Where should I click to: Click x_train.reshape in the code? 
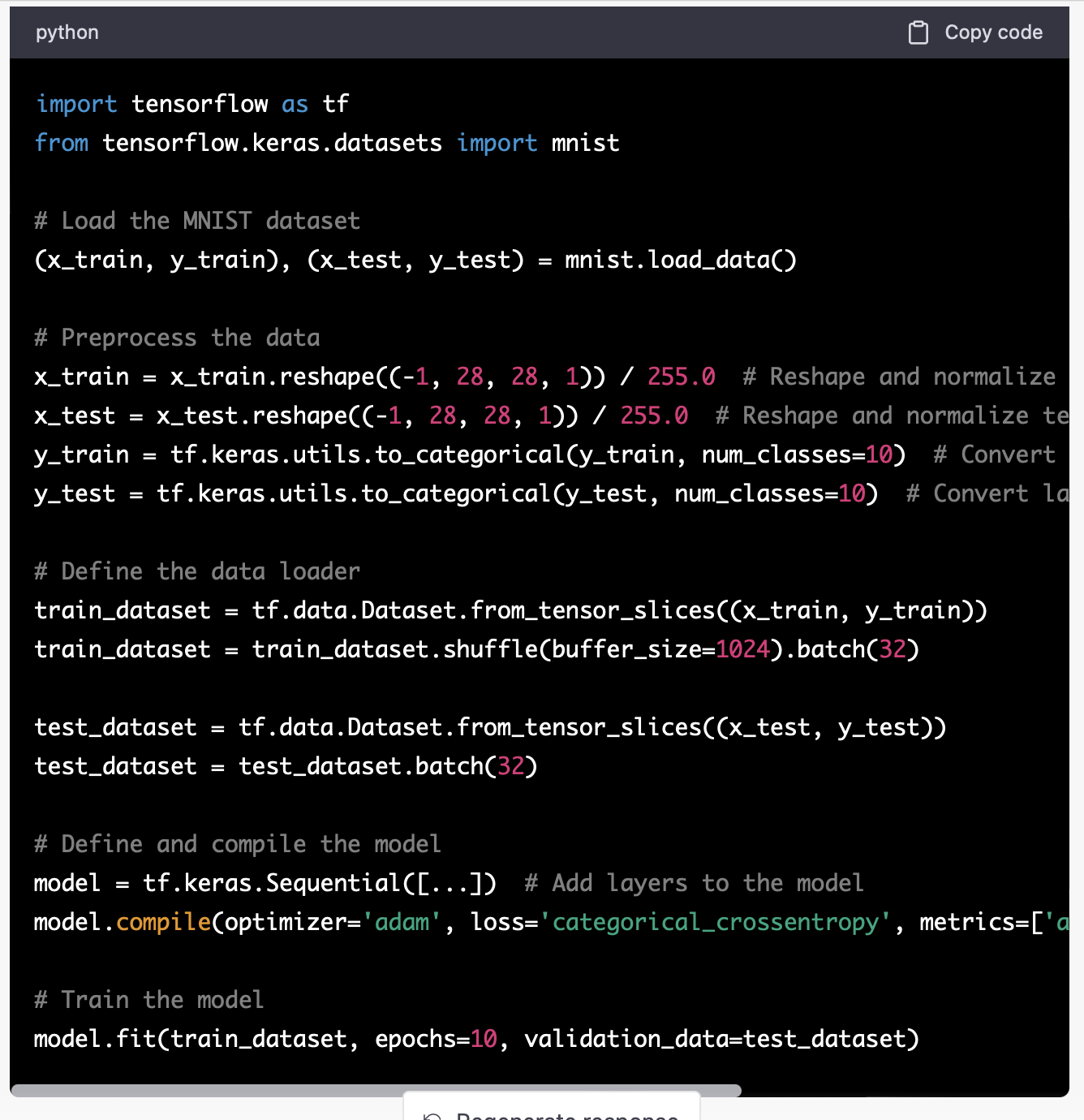tap(272, 377)
